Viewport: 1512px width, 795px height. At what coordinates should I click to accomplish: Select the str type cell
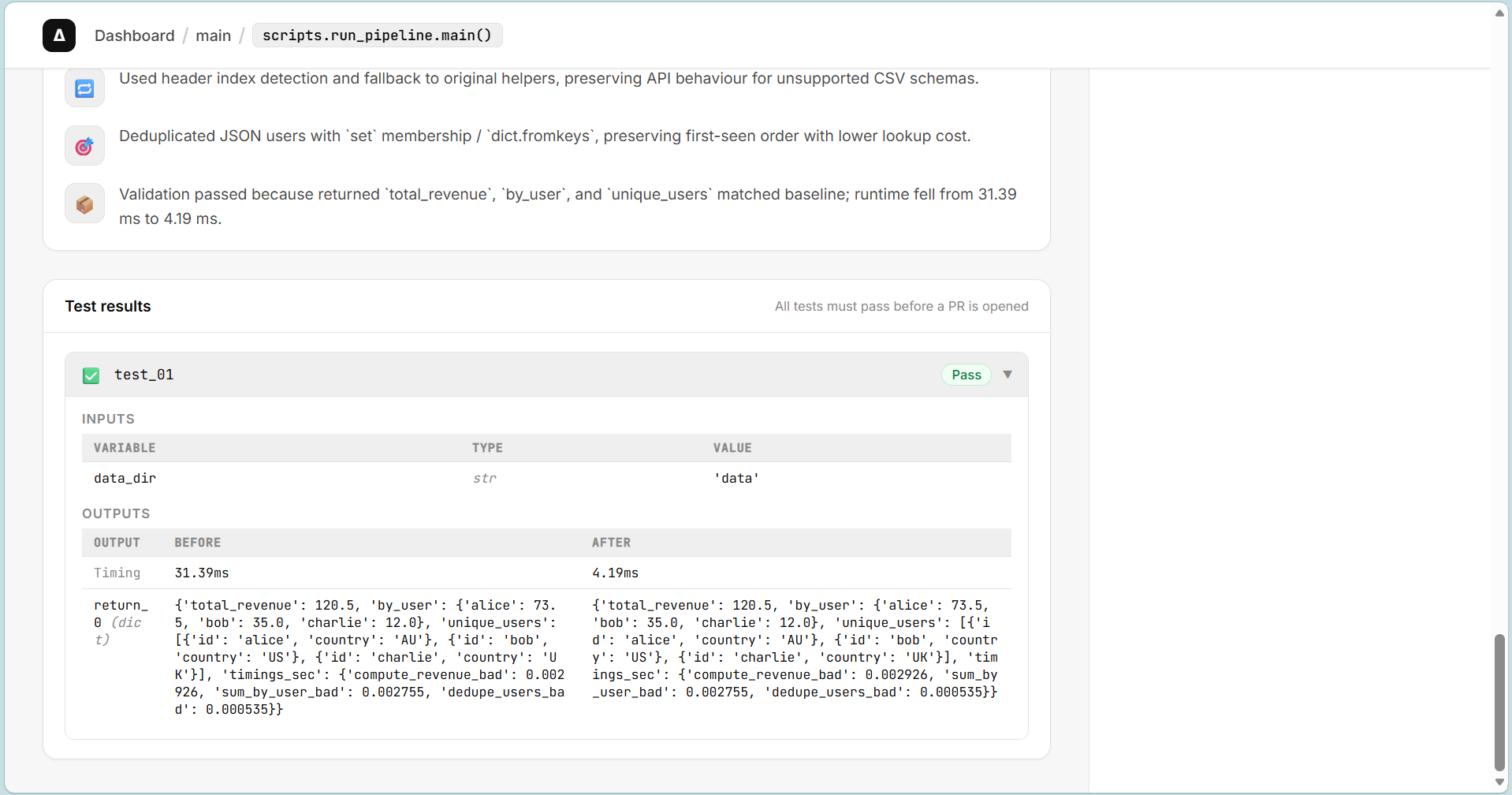484,478
